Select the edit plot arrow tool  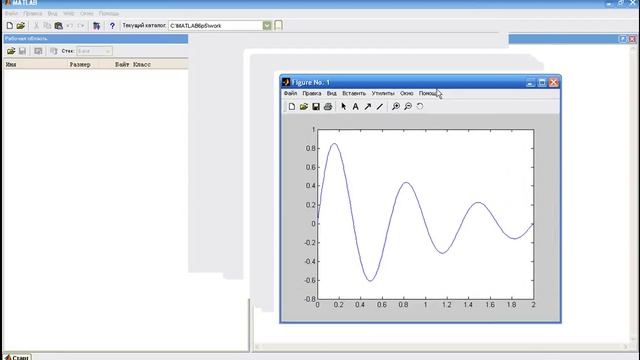344,107
